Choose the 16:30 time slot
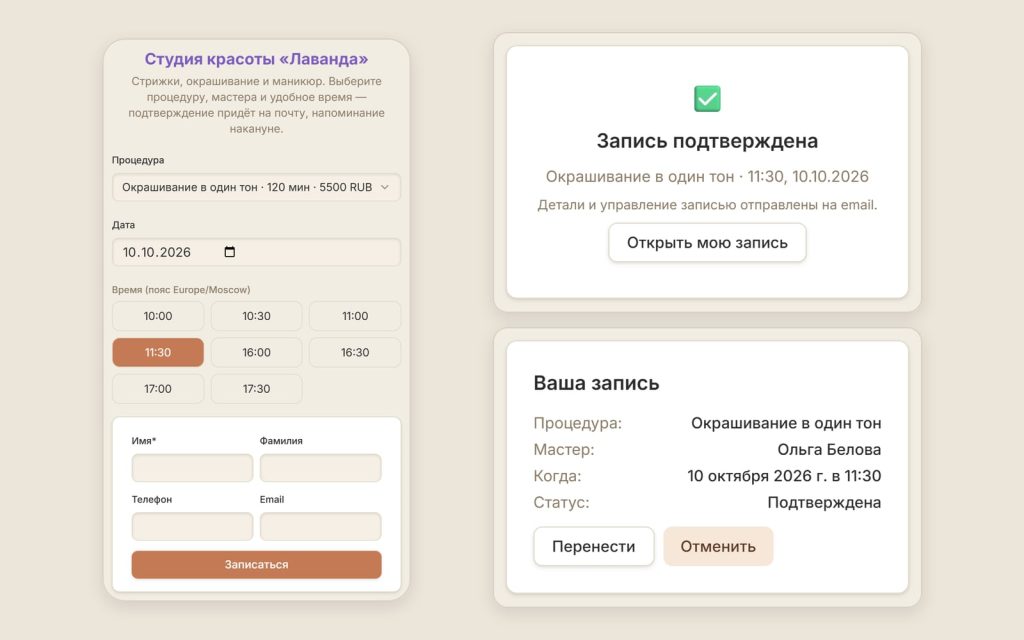The height and width of the screenshot is (640, 1024). [355, 353]
